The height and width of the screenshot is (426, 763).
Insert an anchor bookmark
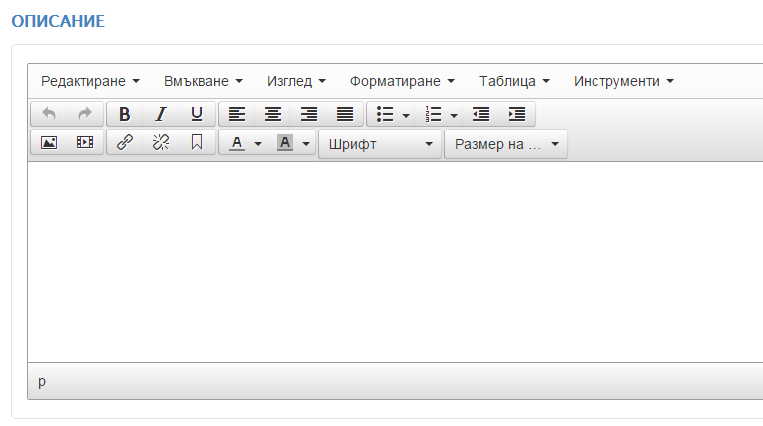197,143
